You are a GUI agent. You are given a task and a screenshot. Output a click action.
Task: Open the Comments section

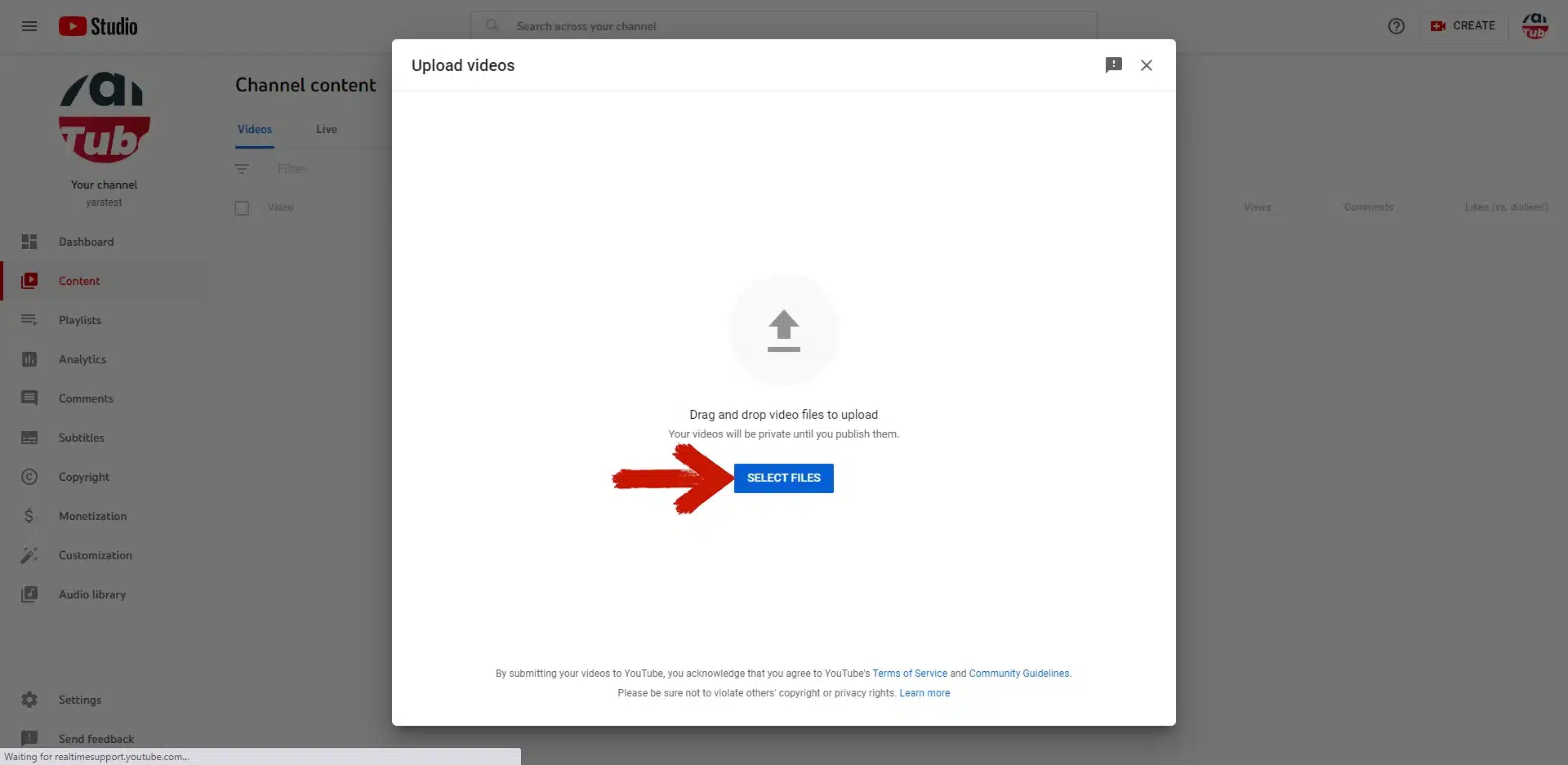(86, 398)
